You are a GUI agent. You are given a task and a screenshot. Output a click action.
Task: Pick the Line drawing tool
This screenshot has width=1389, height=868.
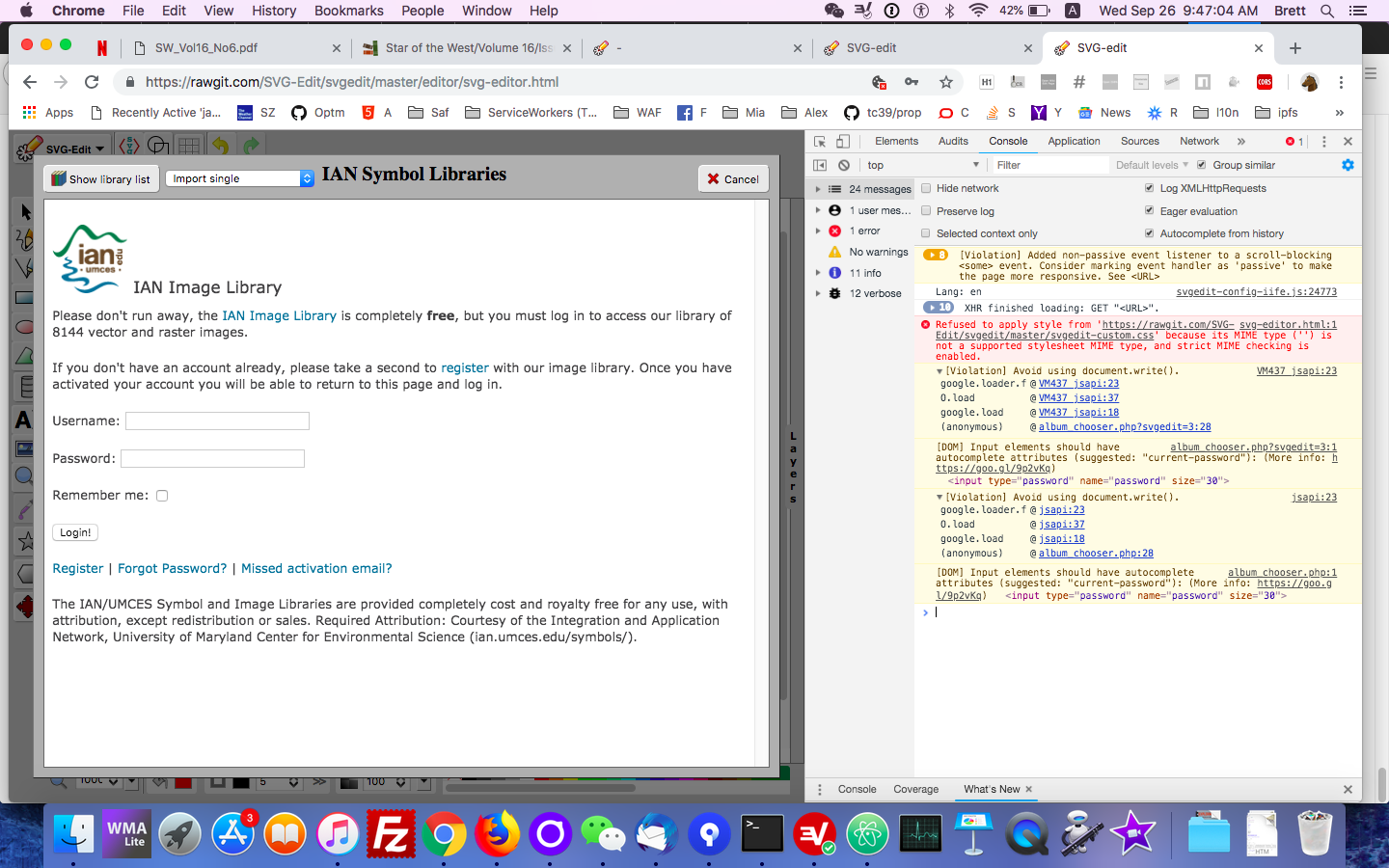coord(24,268)
